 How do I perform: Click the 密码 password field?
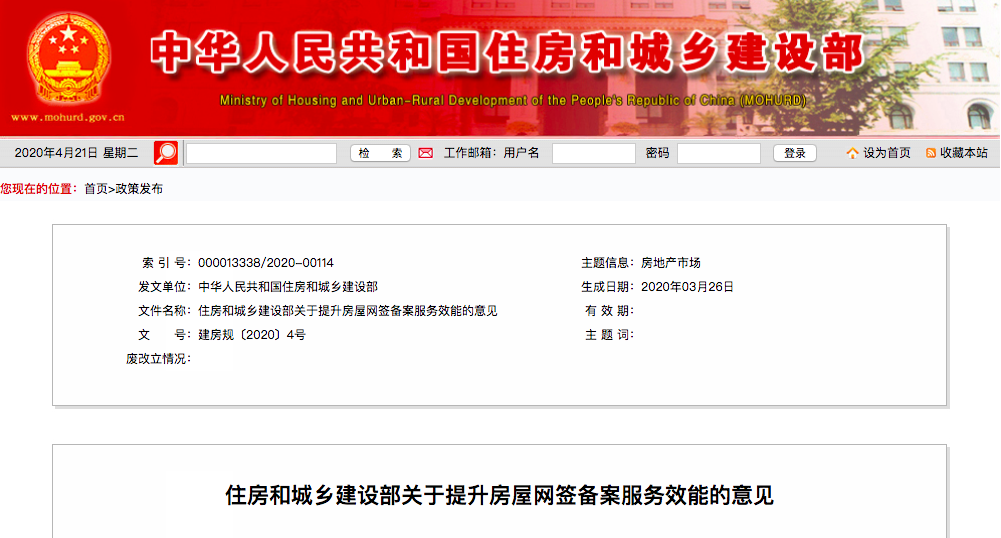718,153
